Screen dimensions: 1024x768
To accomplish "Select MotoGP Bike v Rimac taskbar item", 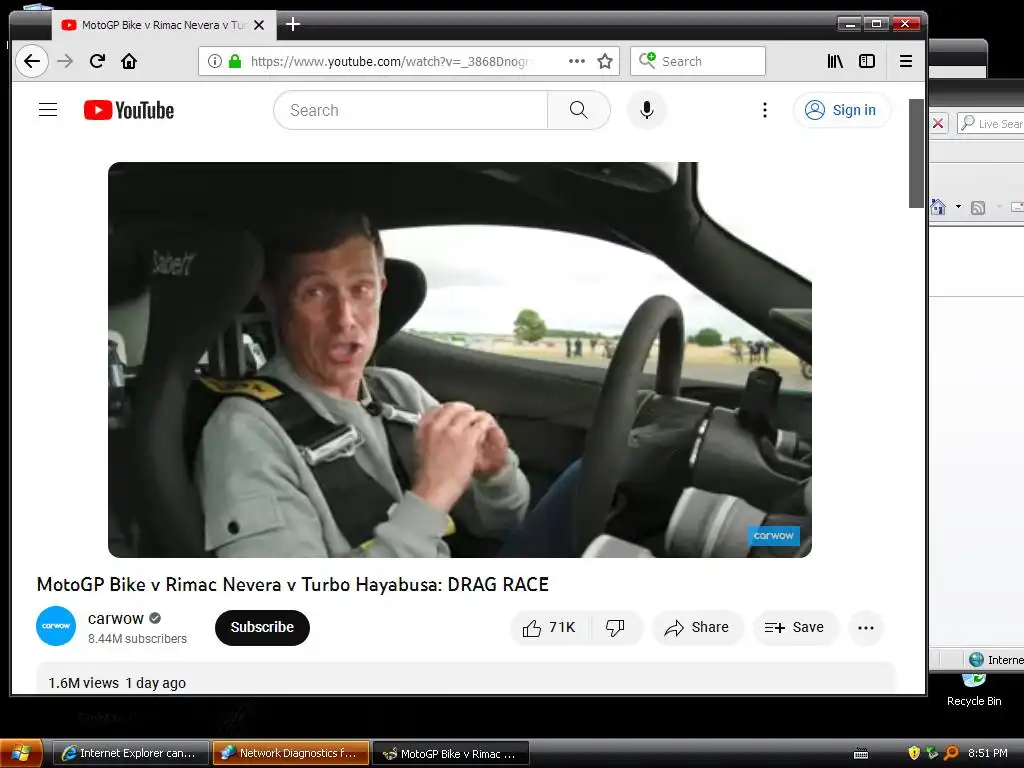I will [x=451, y=753].
